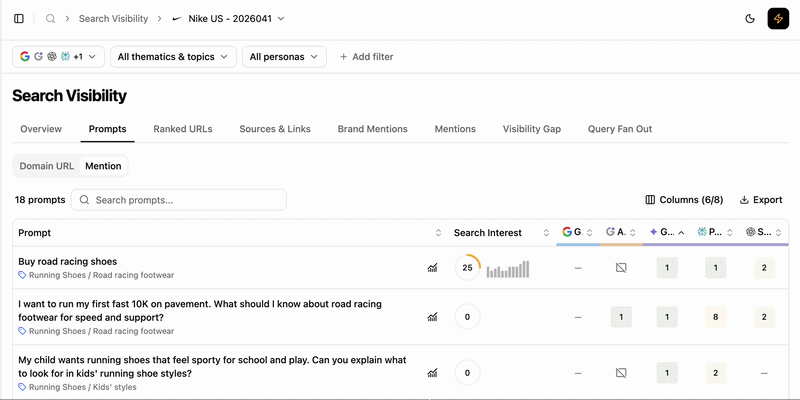Image resolution: width=800 pixels, height=400 pixels.
Task: Open the lightning bolt profile button
Action: pos(778,19)
